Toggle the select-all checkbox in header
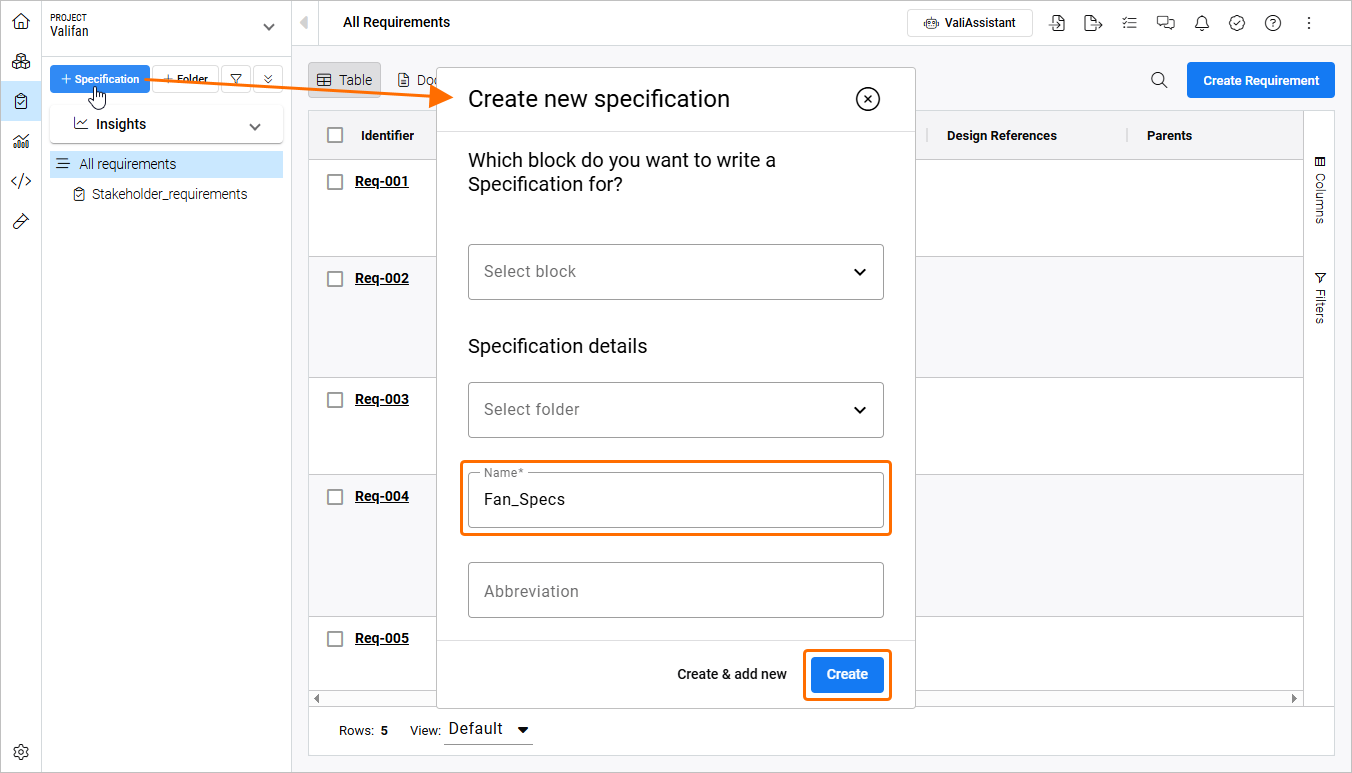 coord(335,136)
